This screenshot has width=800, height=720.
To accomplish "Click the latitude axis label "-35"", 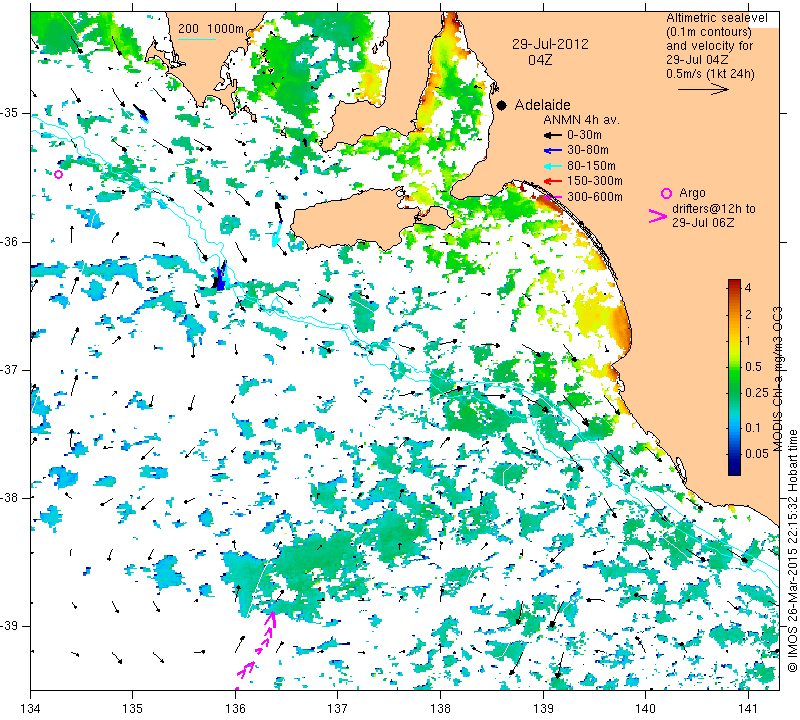I will [10, 113].
